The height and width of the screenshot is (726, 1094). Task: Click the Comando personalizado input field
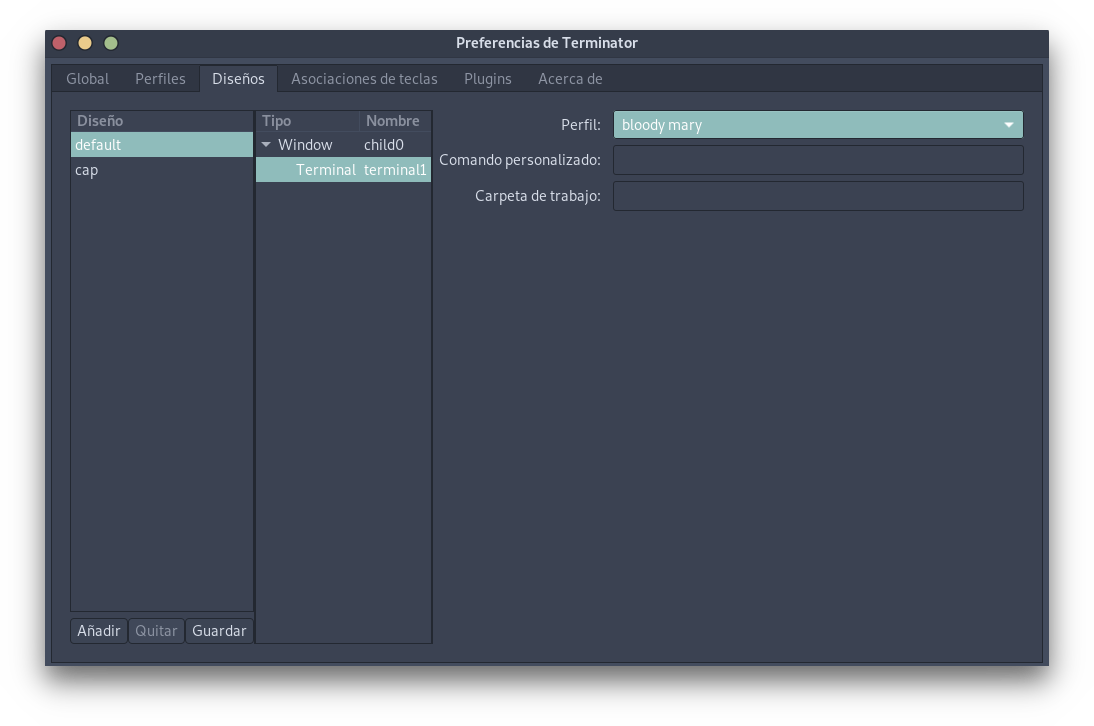[818, 160]
